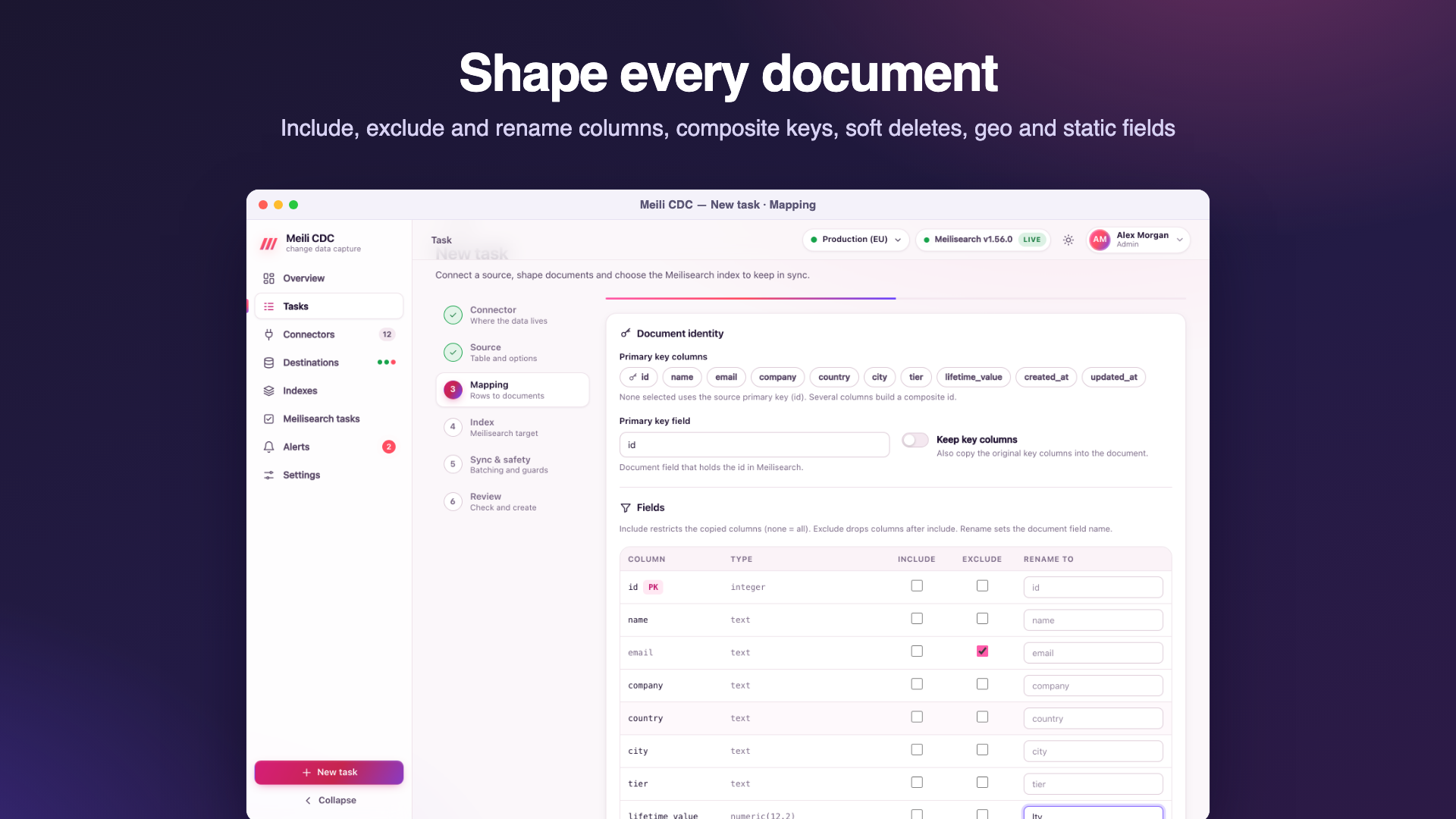This screenshot has width=1456, height=819.
Task: Toggle the light/dark theme sun icon
Action: click(x=1068, y=240)
